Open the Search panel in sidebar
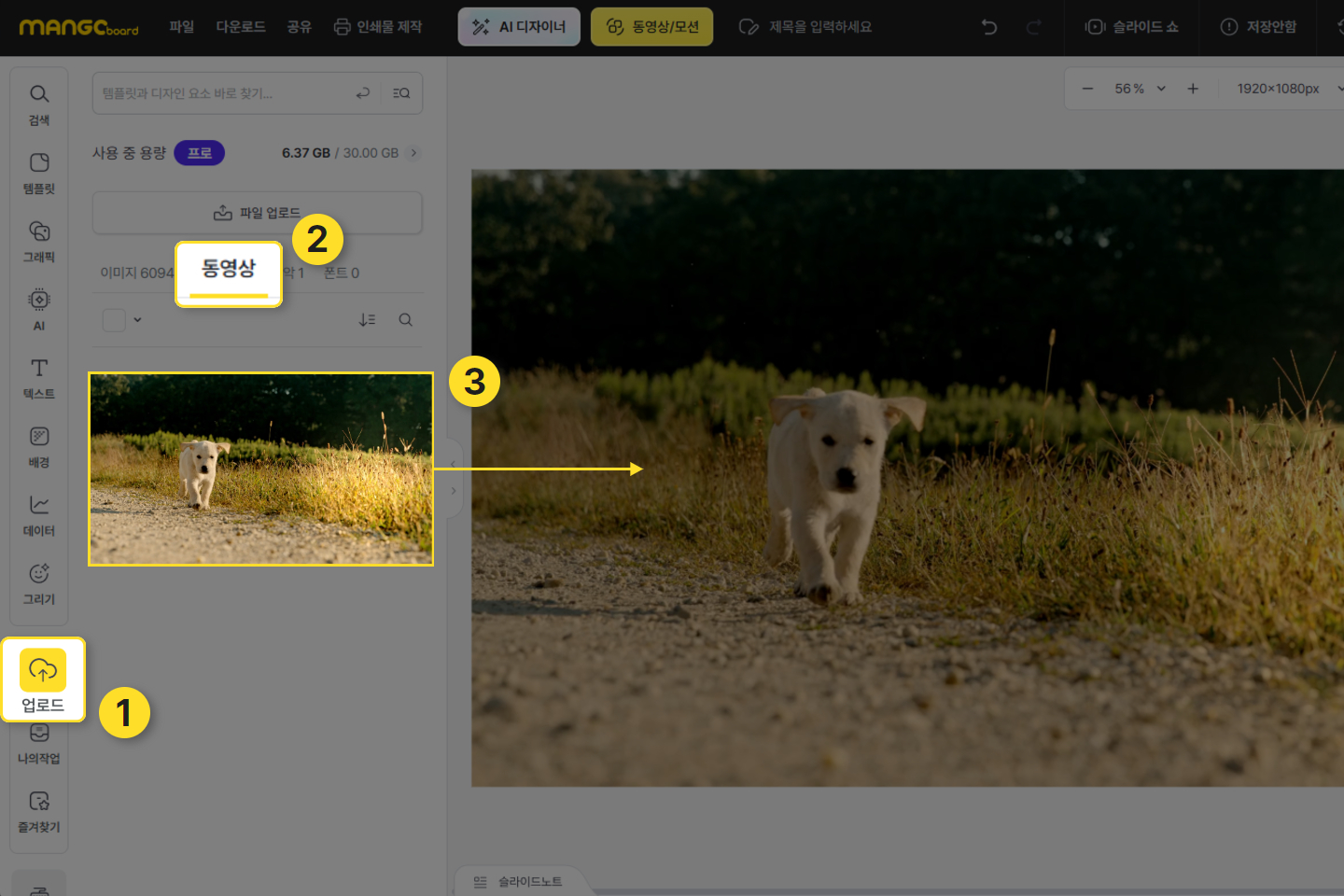The width and height of the screenshot is (1344, 896). pos(38,104)
